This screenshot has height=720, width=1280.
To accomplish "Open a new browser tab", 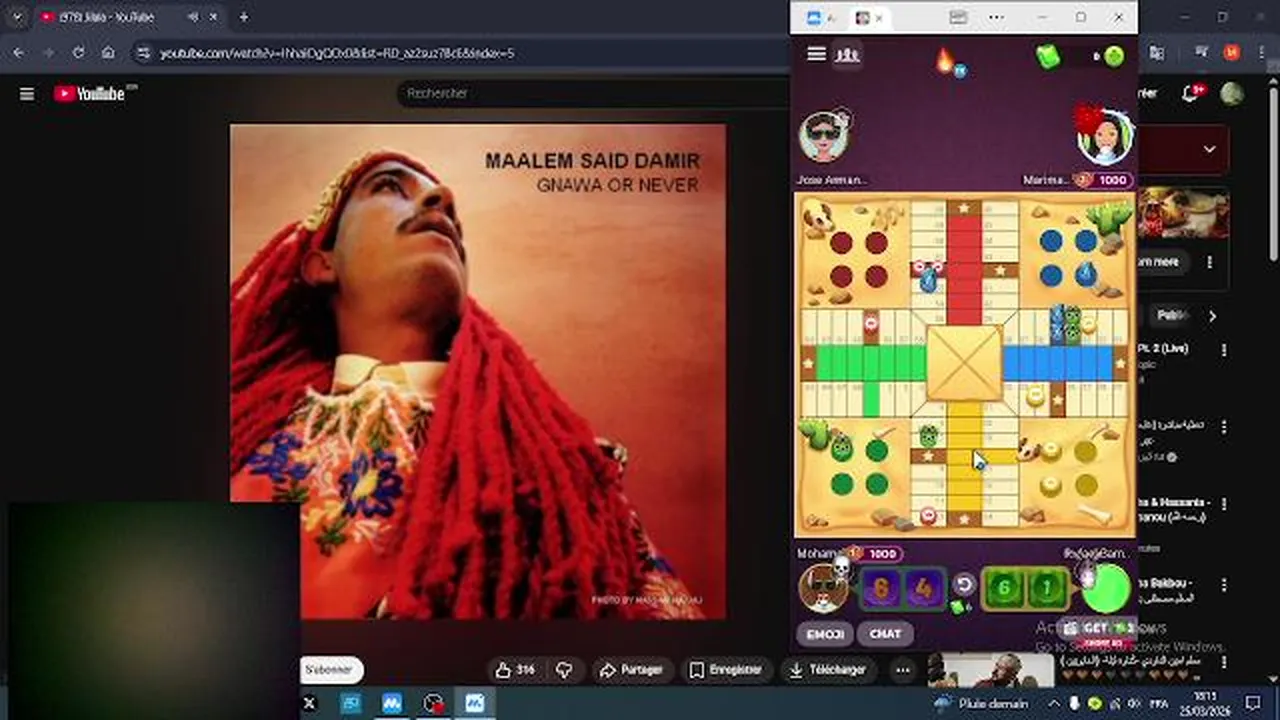I will coord(243,17).
